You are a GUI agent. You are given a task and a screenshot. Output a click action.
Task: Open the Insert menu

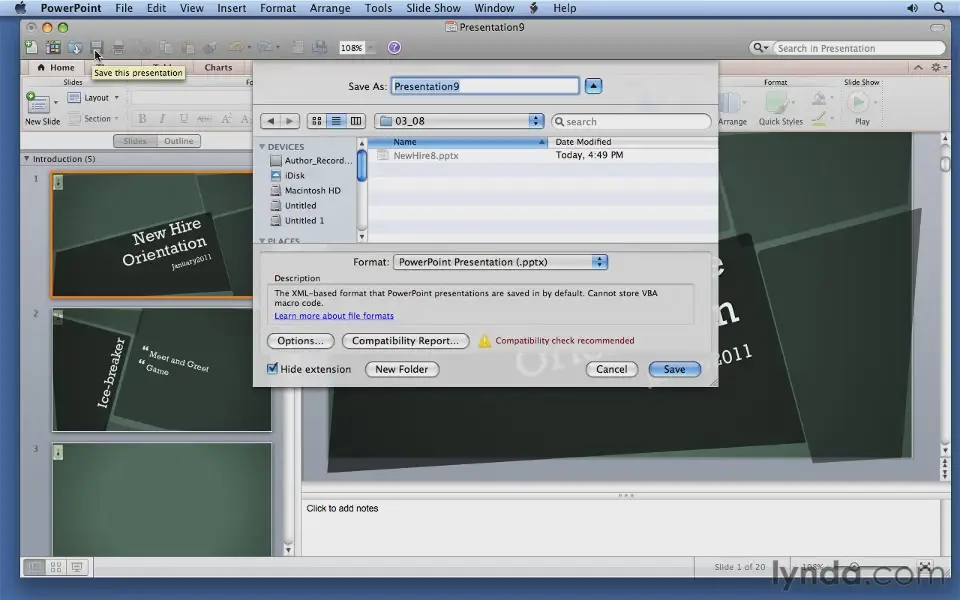pos(231,8)
